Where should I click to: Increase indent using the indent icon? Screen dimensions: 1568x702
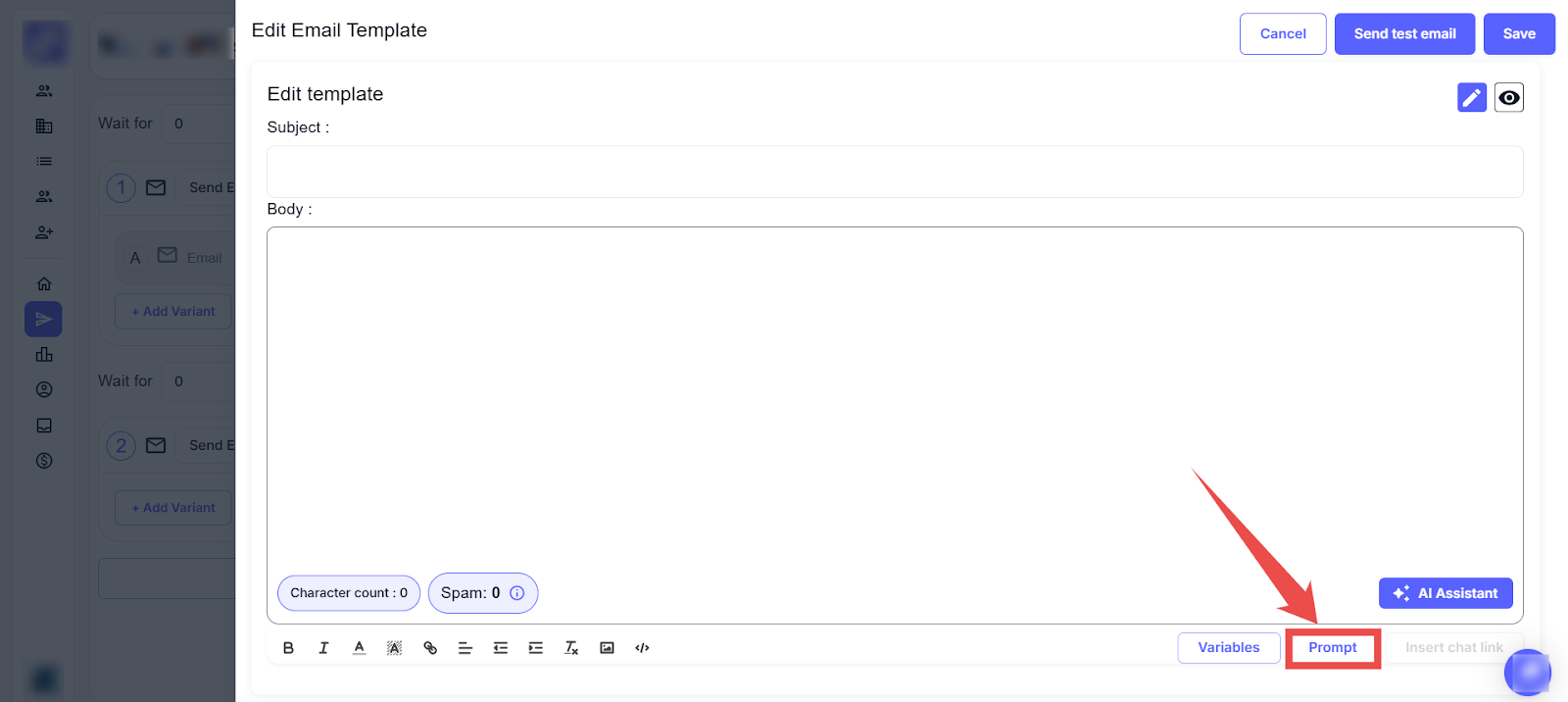pos(536,648)
